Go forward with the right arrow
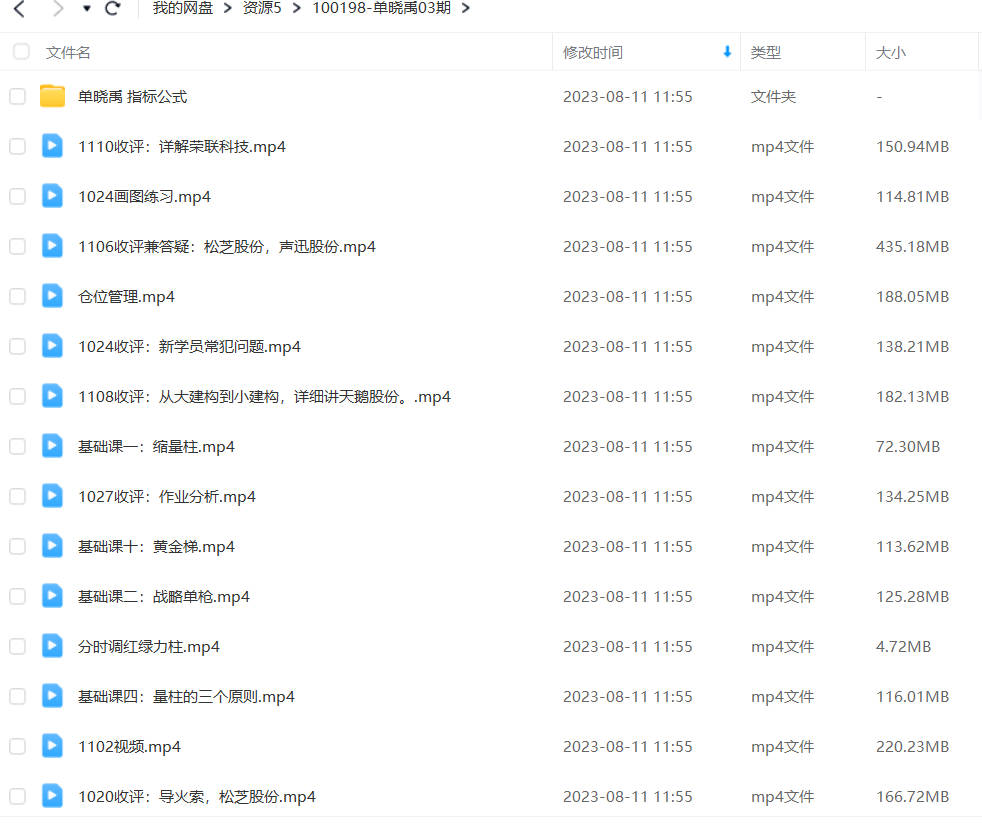982x827 pixels. click(x=58, y=9)
